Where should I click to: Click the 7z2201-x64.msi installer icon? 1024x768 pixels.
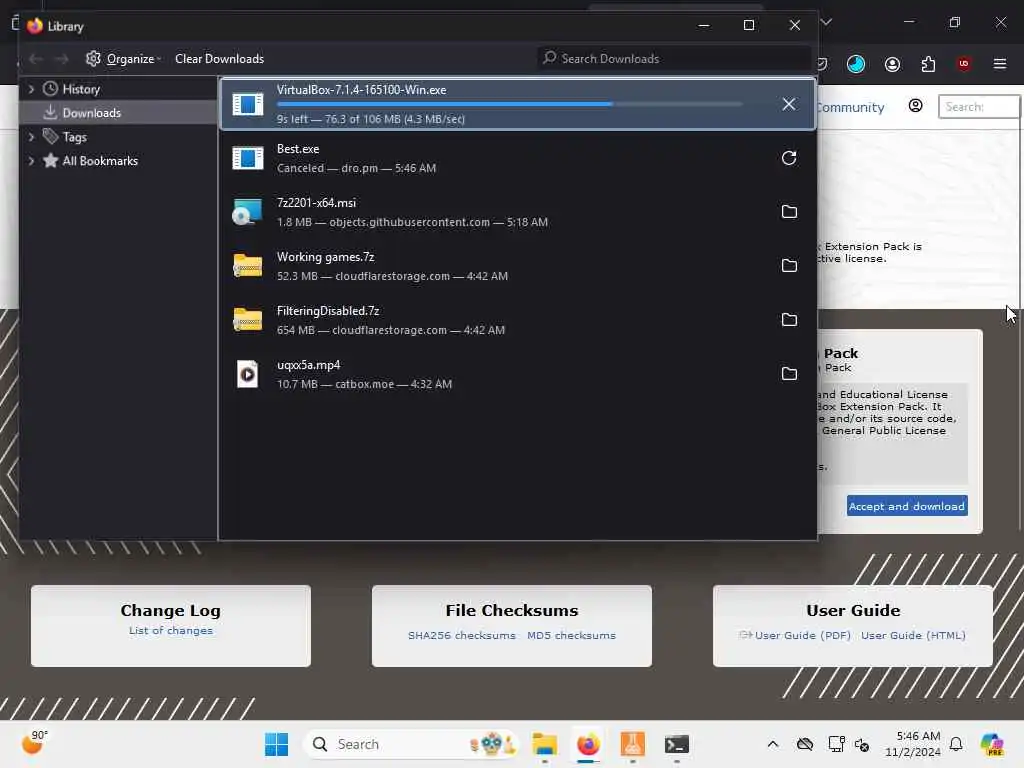[248, 212]
